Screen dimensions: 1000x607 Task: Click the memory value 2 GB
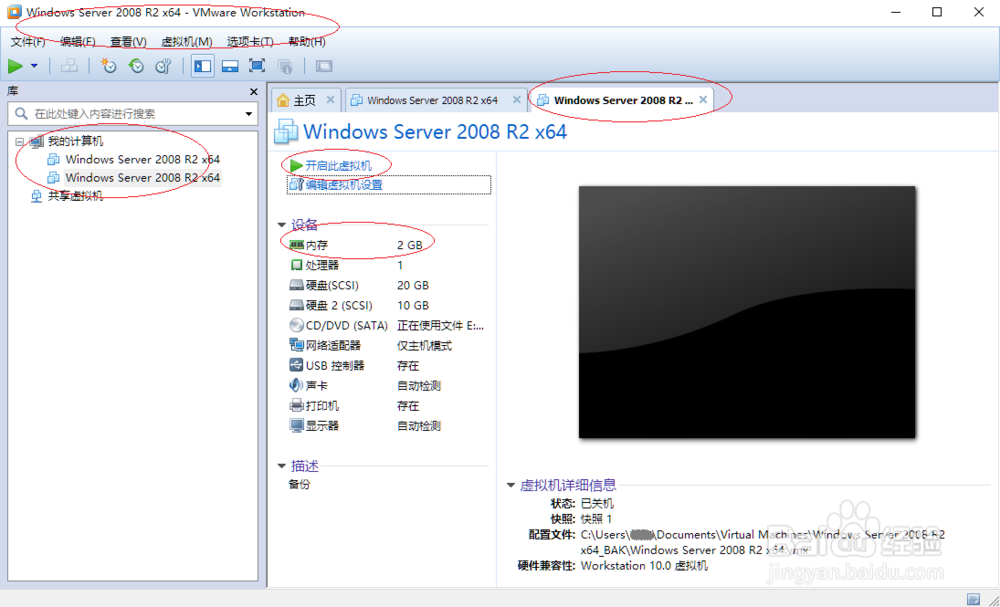409,245
